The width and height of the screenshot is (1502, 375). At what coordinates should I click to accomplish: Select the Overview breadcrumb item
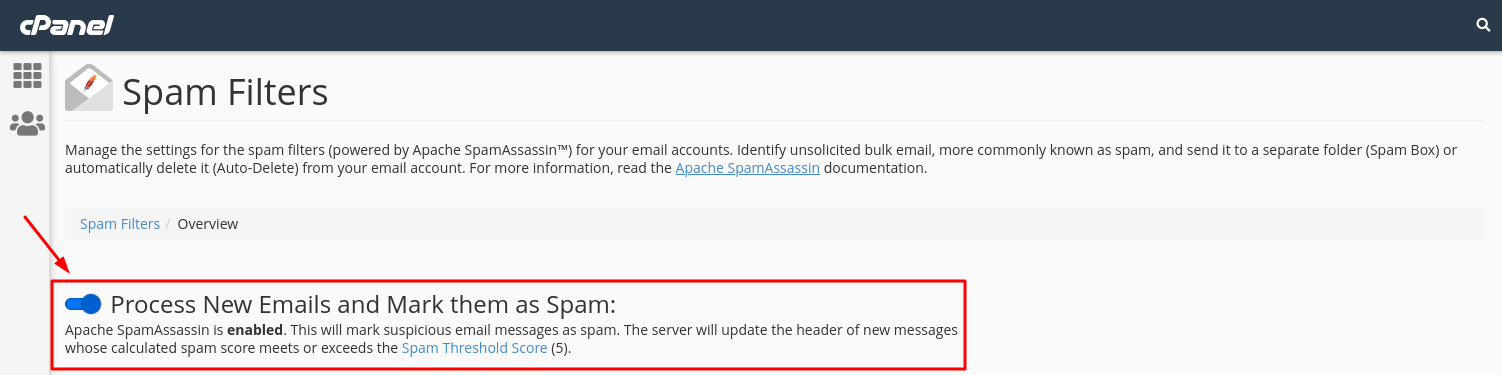click(208, 224)
